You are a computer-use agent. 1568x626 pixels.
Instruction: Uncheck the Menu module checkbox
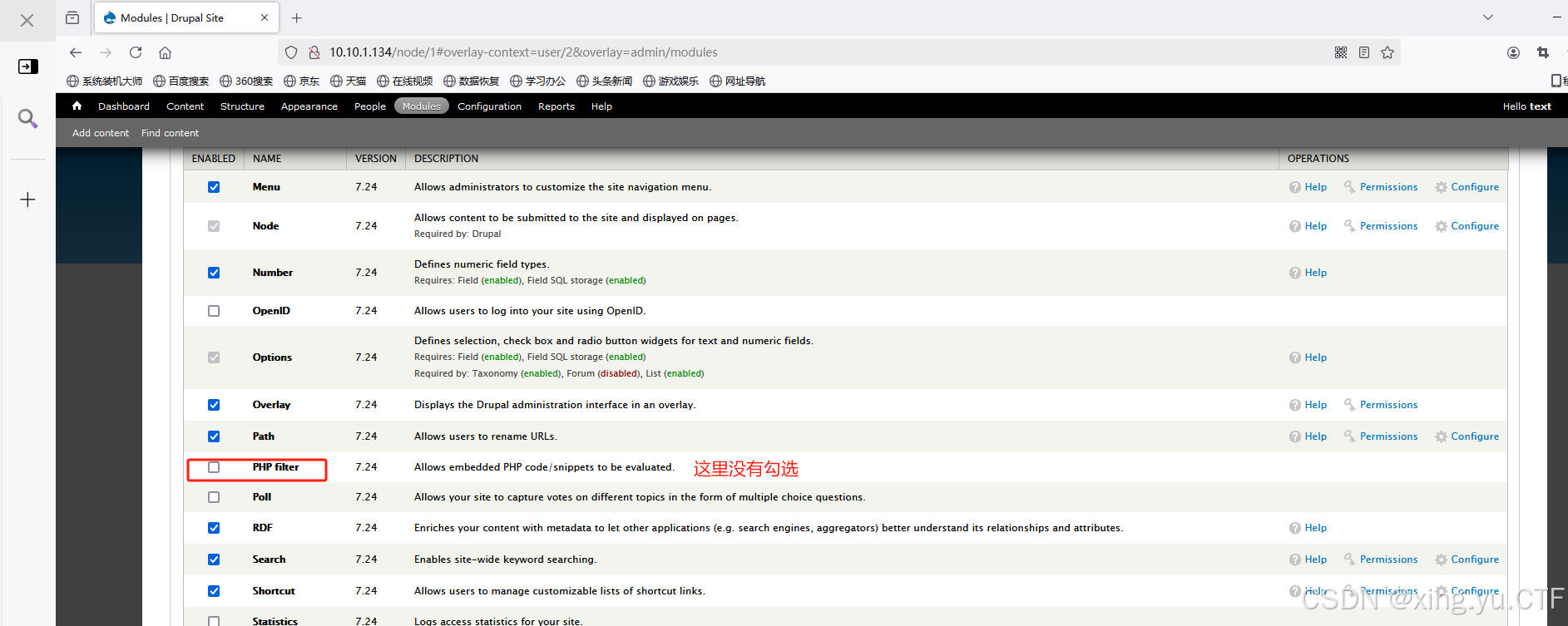pos(214,187)
